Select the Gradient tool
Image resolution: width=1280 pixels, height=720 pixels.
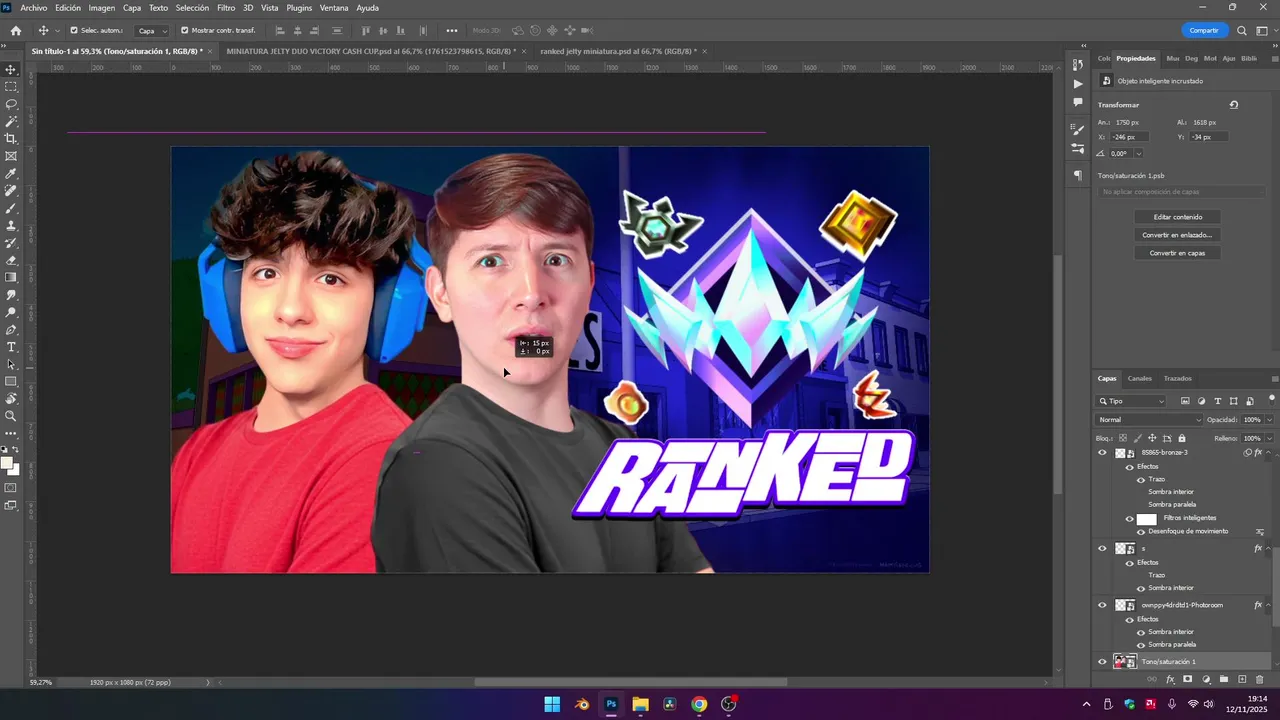pos(11,278)
